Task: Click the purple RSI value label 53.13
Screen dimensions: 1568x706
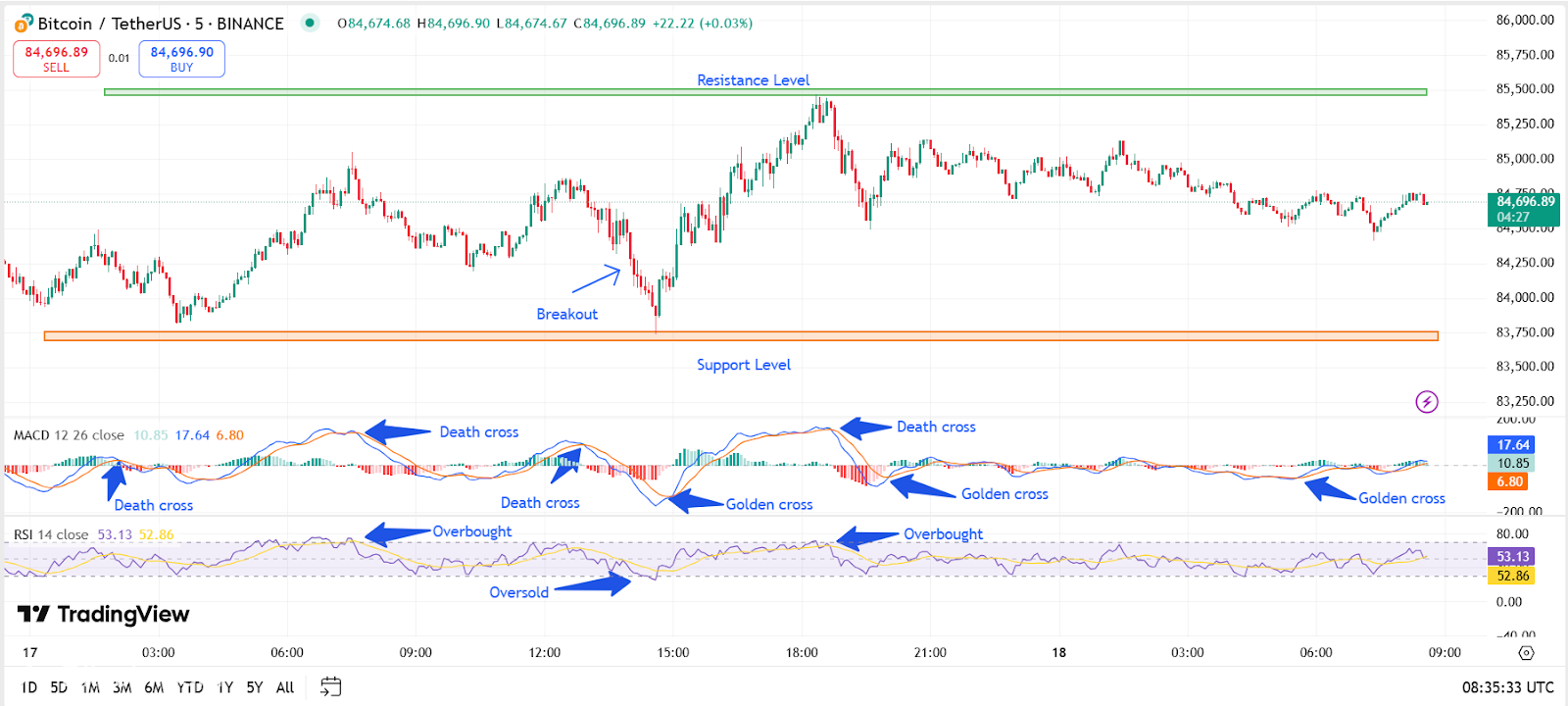Action: 1511,557
